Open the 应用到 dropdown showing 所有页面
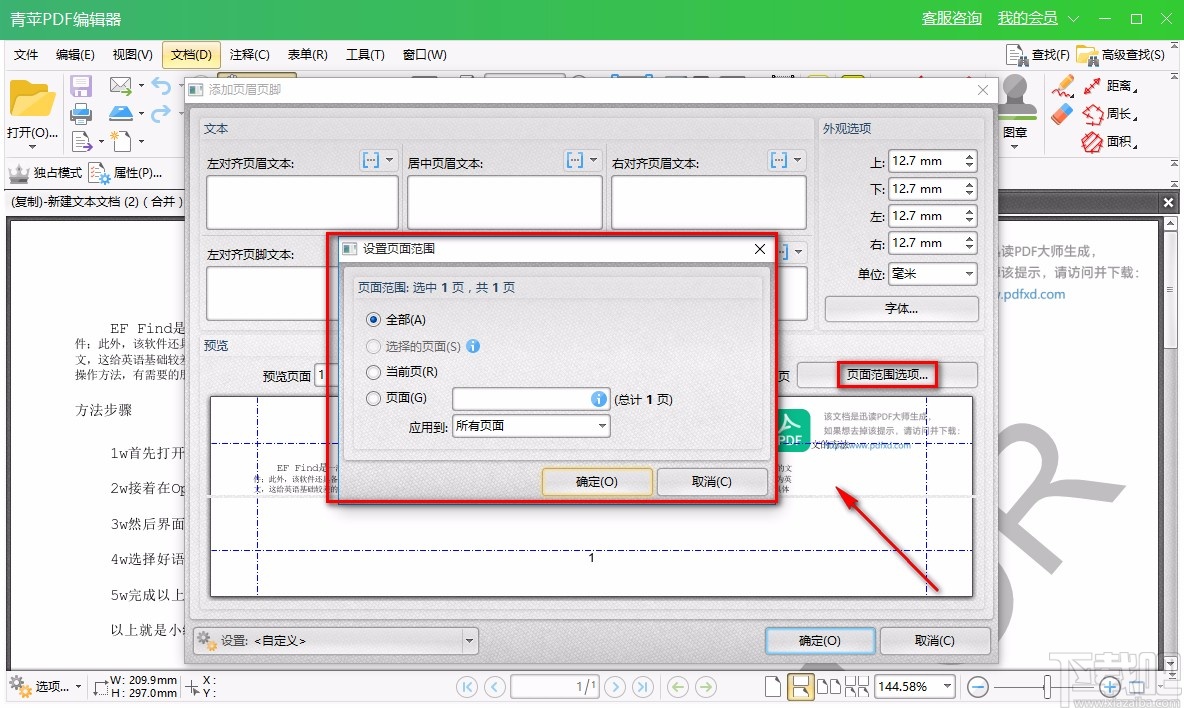Image resolution: width=1184 pixels, height=708 pixels. tap(530, 426)
